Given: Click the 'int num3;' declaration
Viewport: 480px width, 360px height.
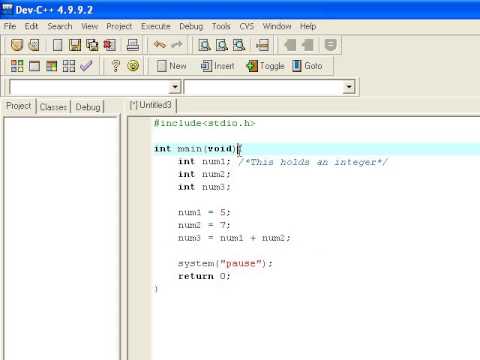Looking at the screenshot, I should (204, 187).
